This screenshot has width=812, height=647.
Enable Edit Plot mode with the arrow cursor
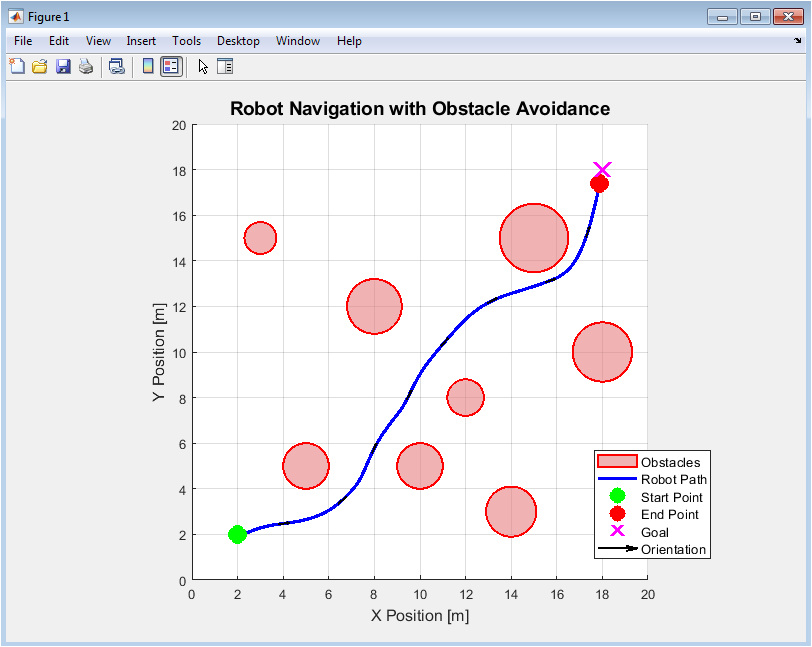tap(203, 67)
